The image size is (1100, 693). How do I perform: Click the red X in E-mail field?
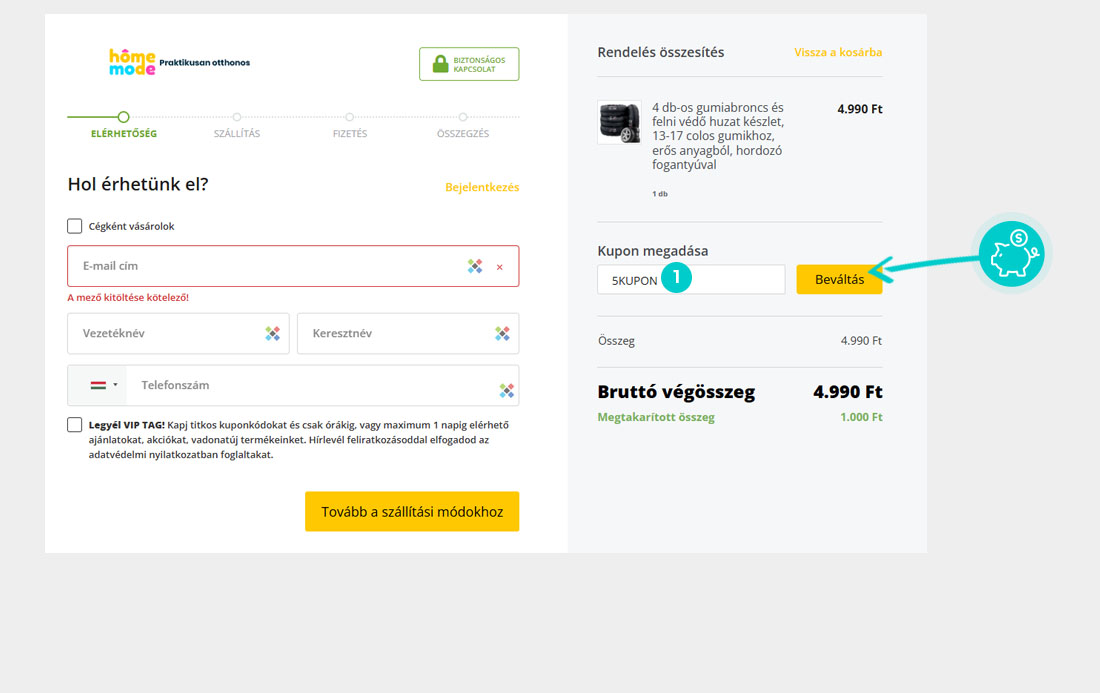[x=500, y=267]
